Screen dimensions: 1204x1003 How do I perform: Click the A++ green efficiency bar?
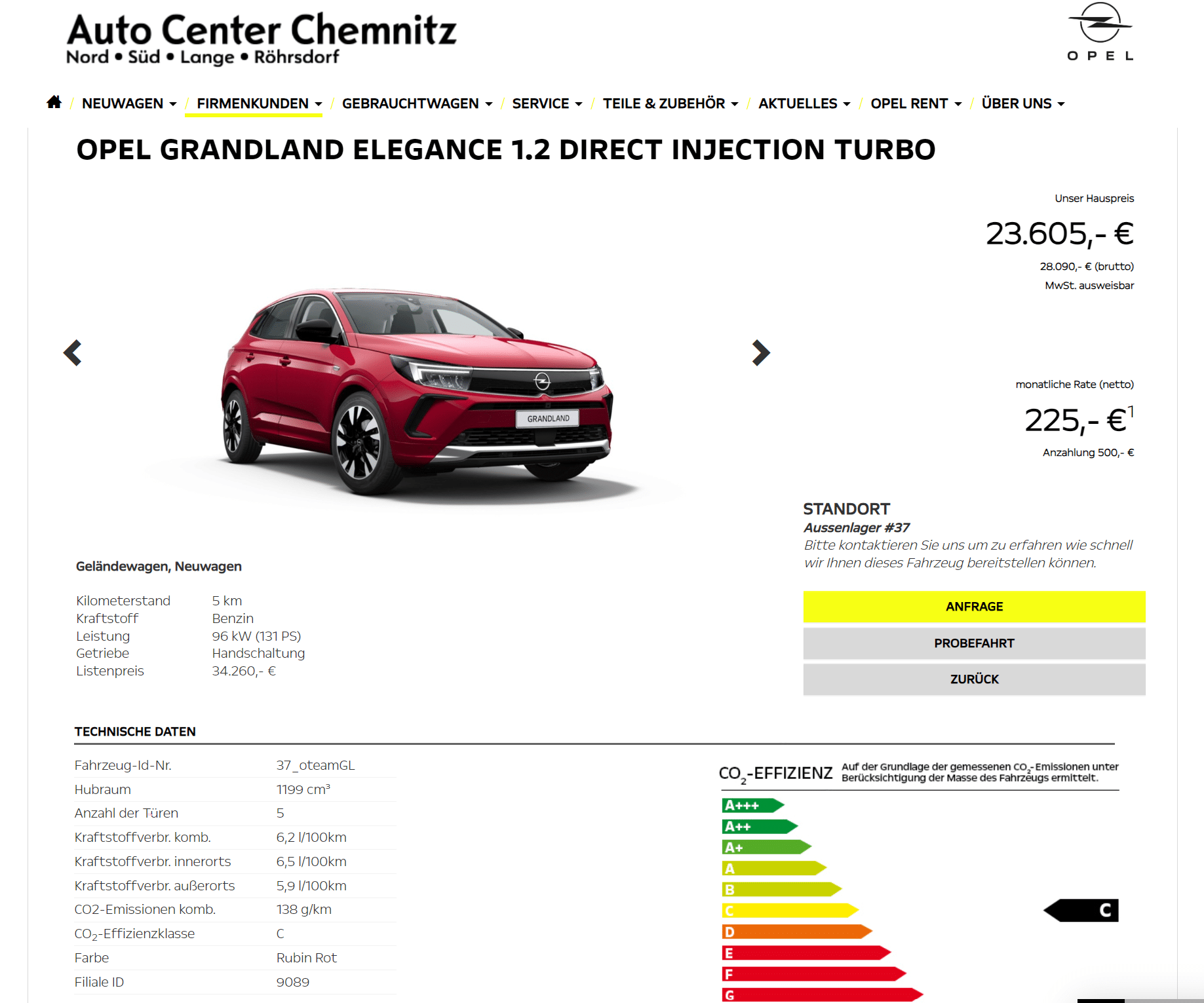pyautogui.click(x=760, y=826)
